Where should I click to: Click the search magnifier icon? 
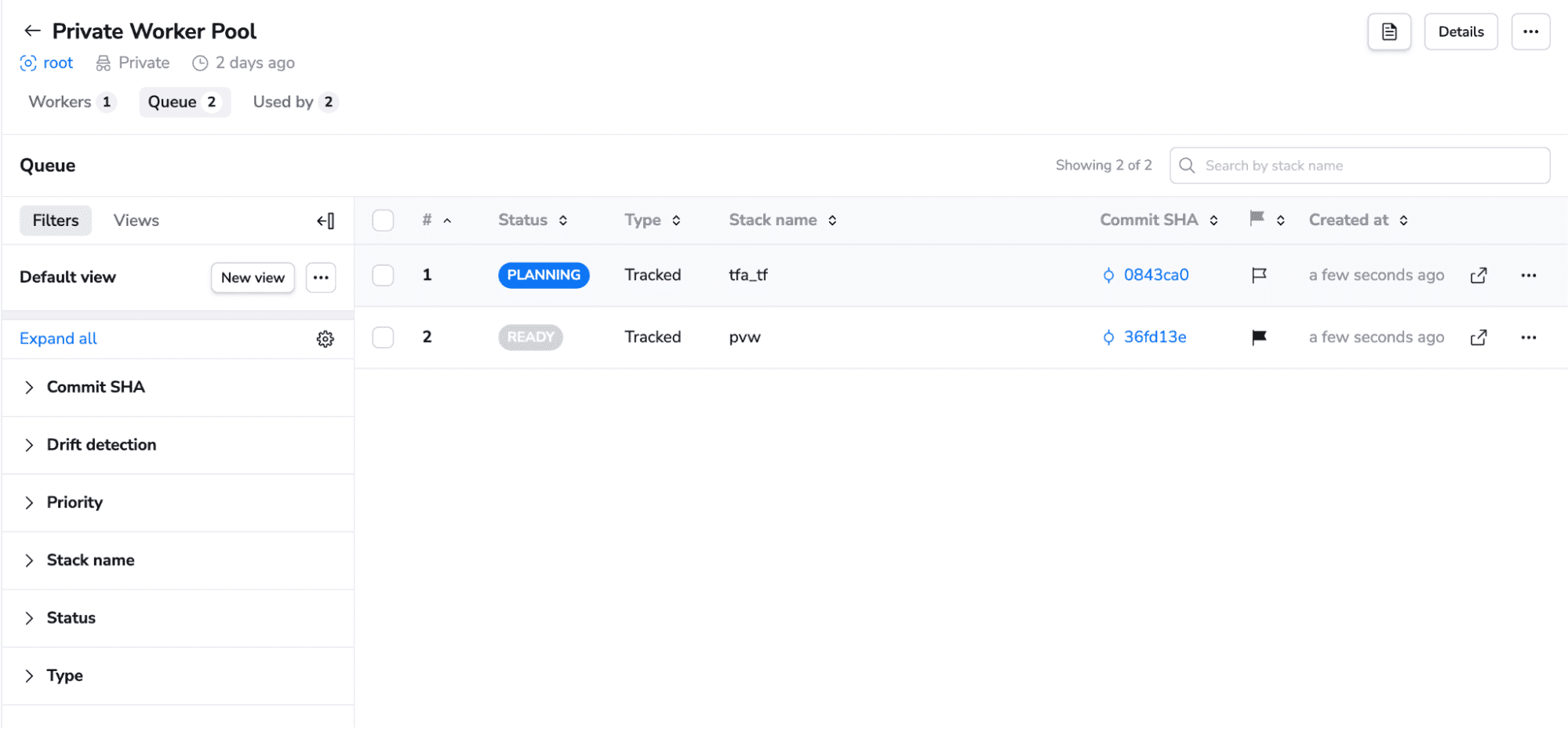point(1187,166)
